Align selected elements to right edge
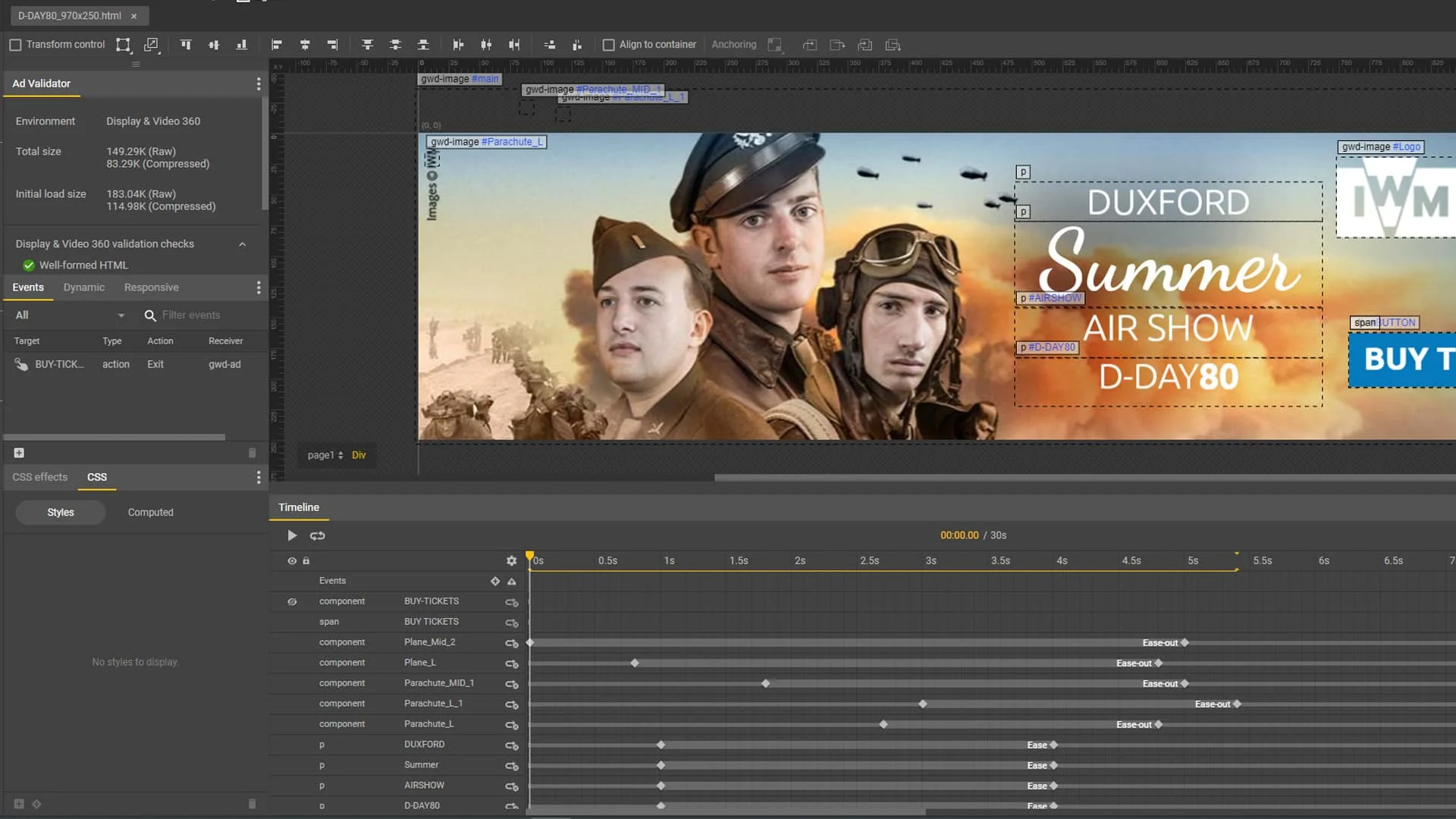 (x=333, y=45)
